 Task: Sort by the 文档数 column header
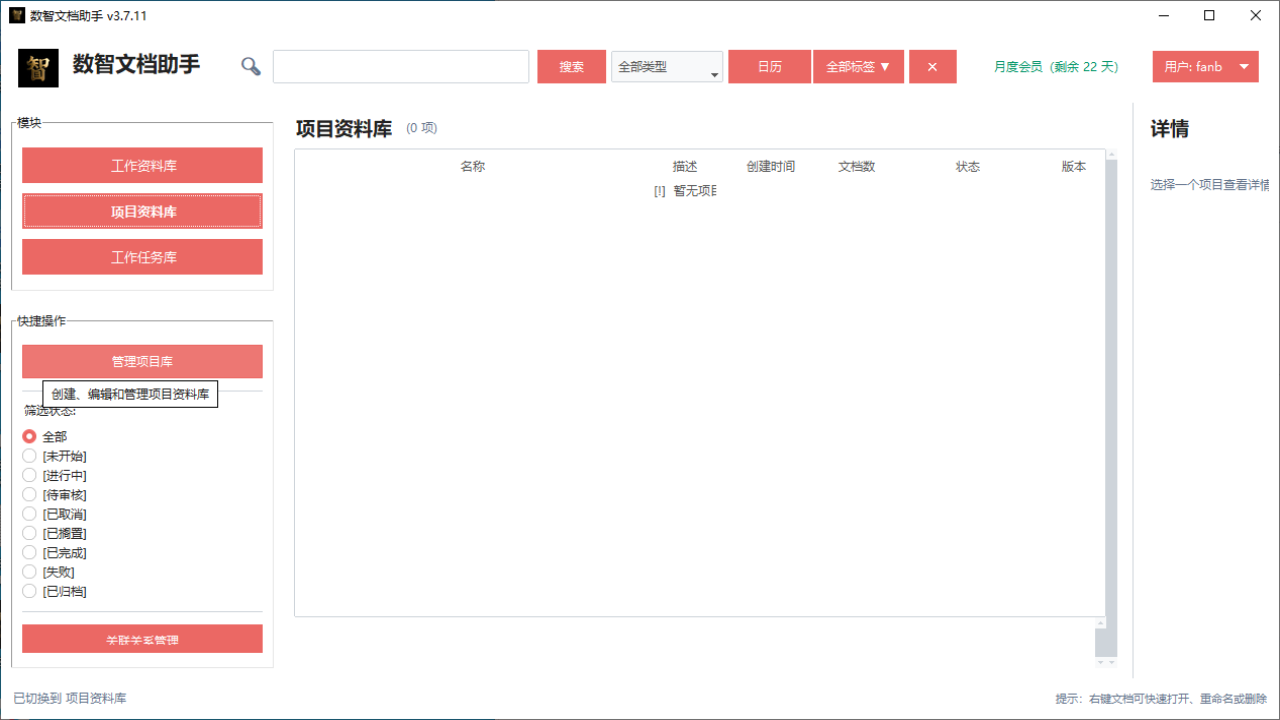[x=857, y=167]
